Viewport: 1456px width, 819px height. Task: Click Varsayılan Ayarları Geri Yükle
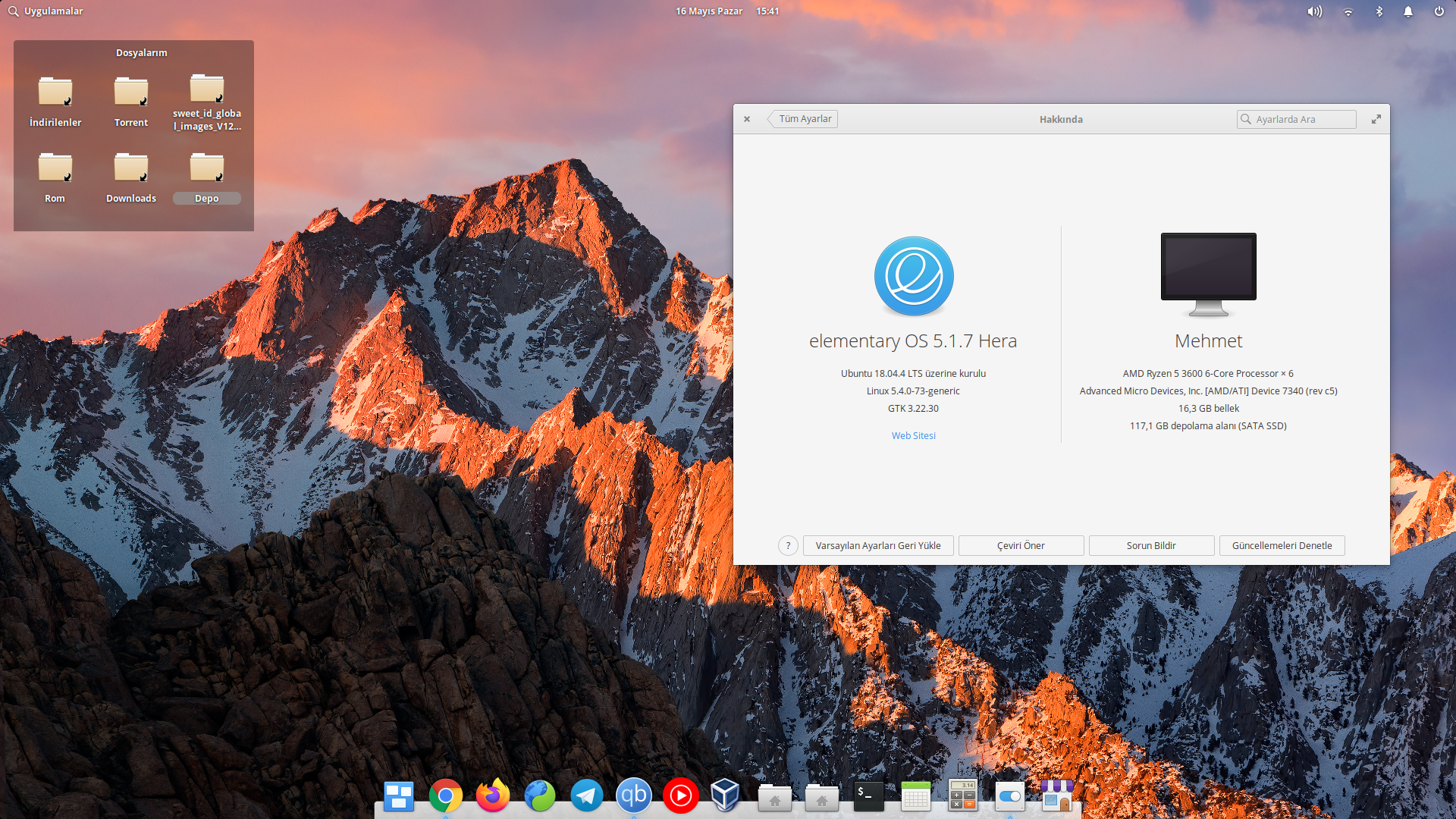878,545
